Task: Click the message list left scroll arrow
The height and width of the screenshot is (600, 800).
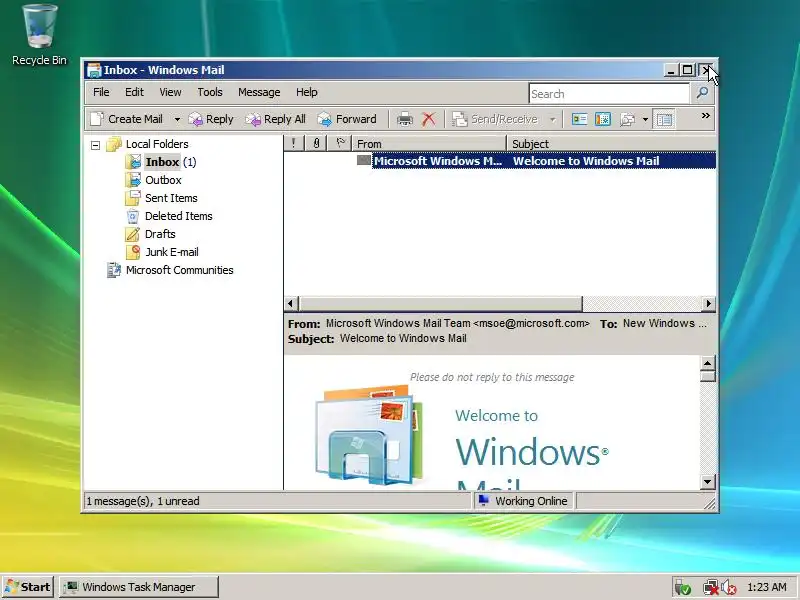Action: (x=291, y=304)
